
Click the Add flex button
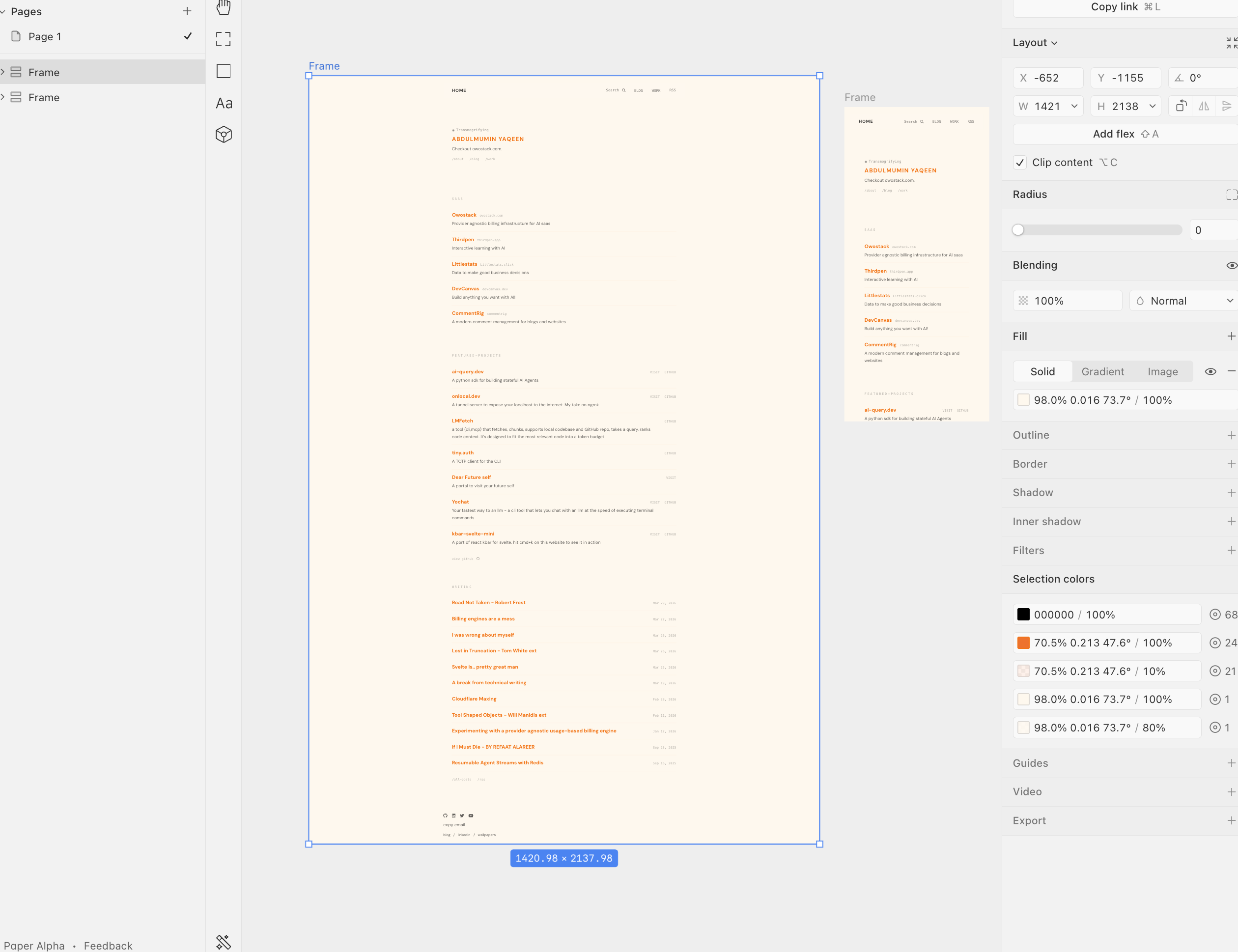(x=1125, y=134)
